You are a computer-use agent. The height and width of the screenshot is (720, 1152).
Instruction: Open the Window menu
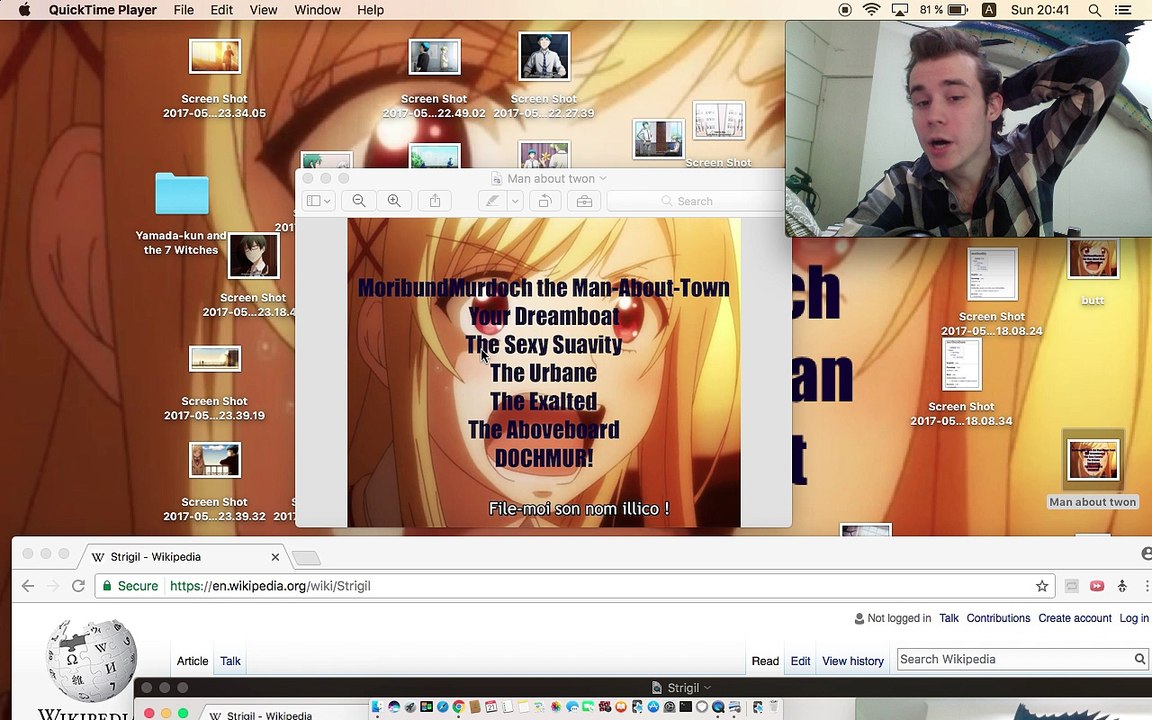pyautogui.click(x=317, y=10)
